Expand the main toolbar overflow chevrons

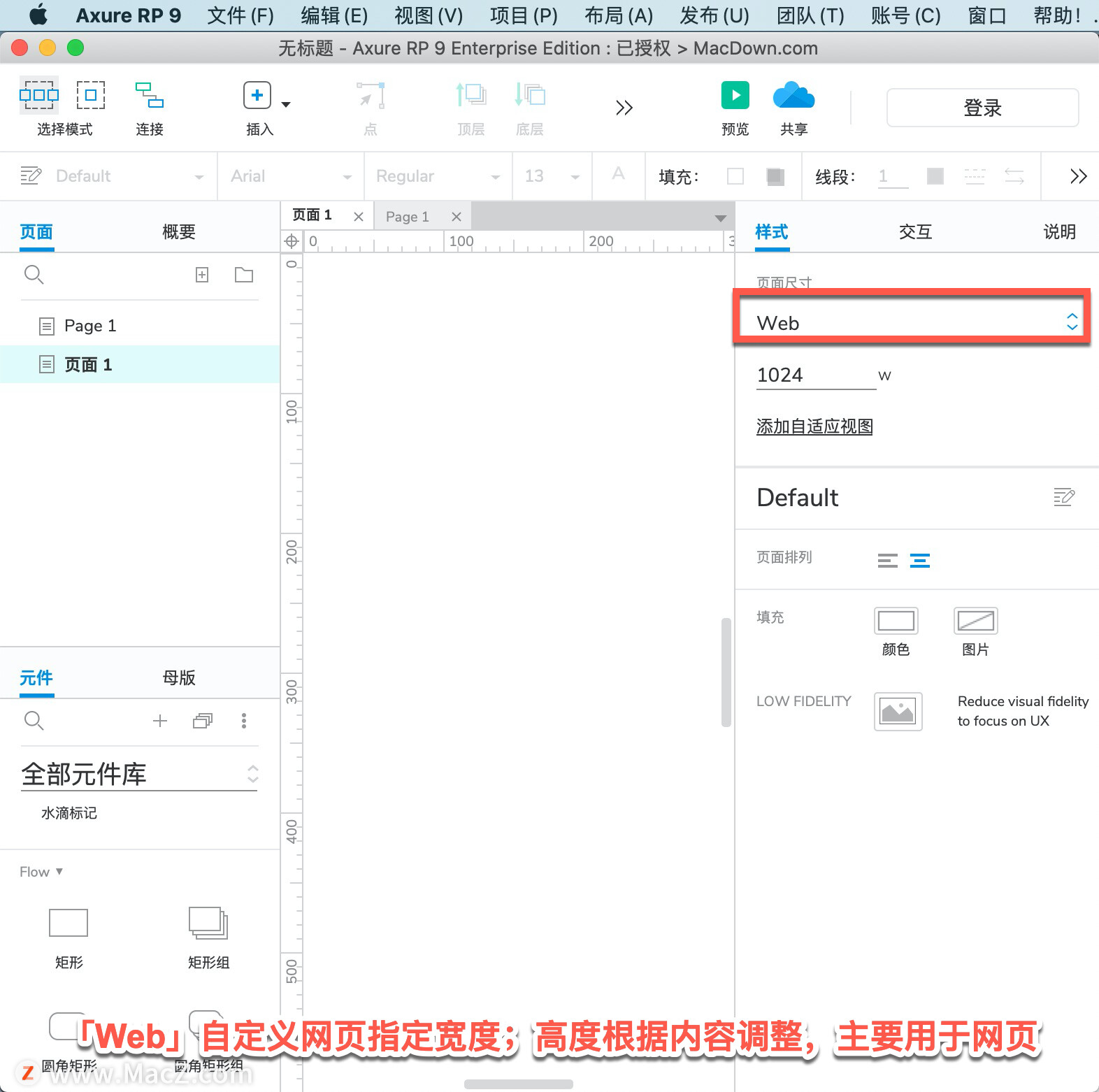(x=624, y=108)
